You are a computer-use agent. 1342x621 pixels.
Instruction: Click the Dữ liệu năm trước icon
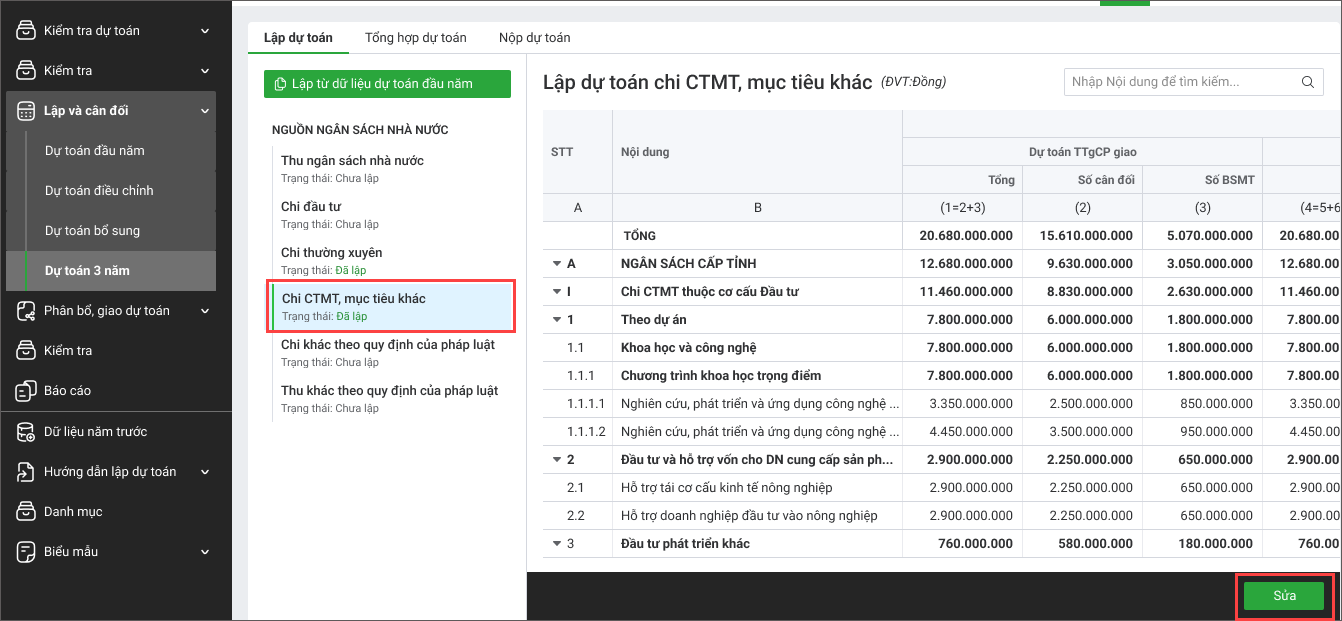point(26,432)
